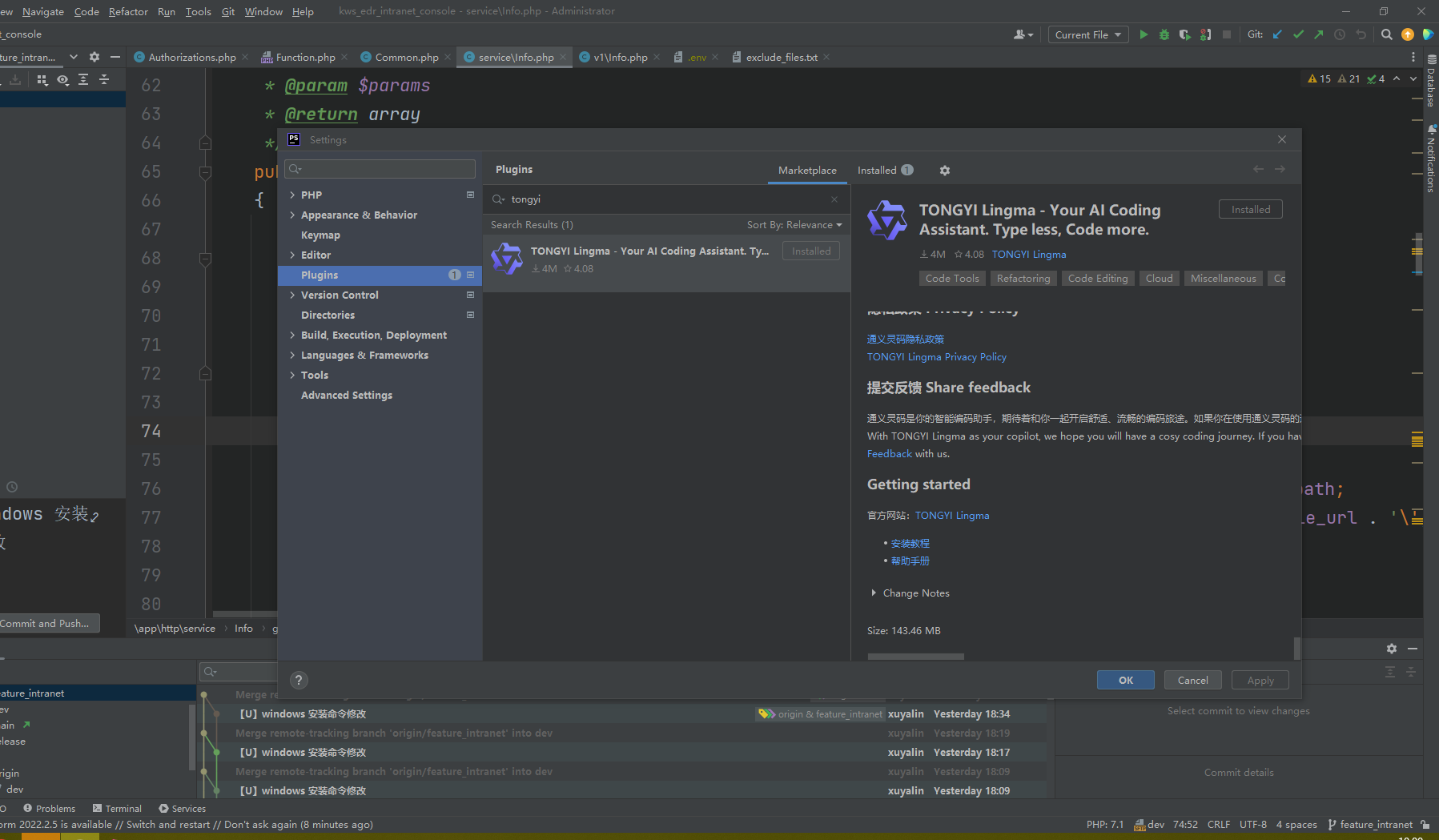Click the plugin search field containing tongyi

tap(665, 199)
